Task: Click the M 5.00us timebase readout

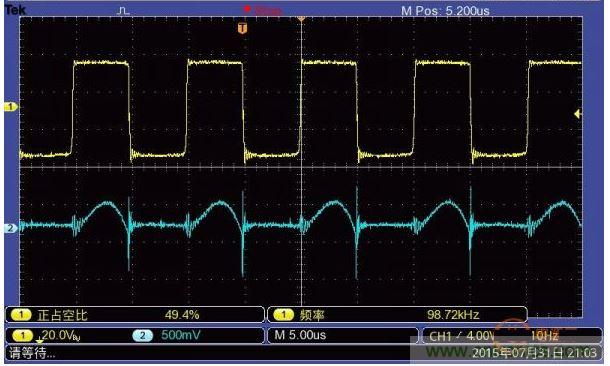Action: pos(300,335)
